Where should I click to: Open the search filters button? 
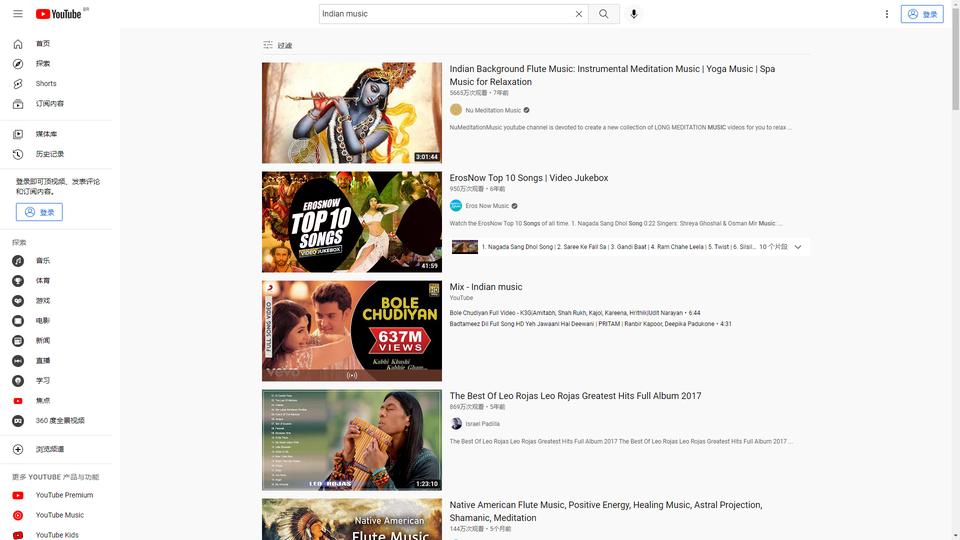[277, 45]
